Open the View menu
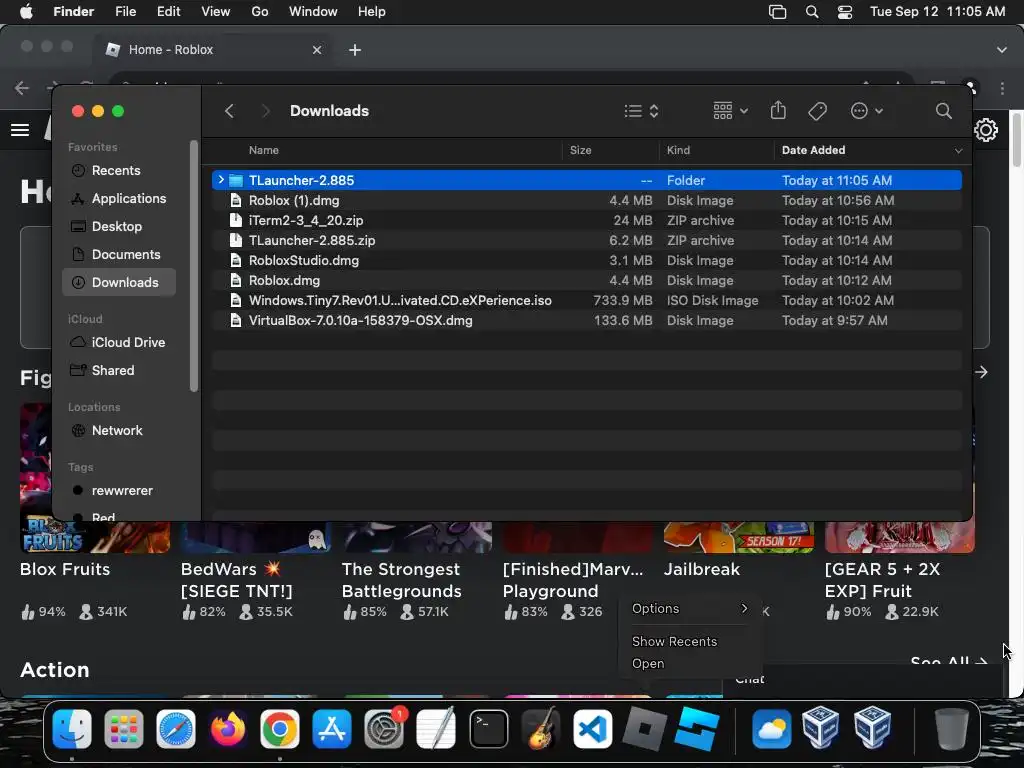Image resolution: width=1024 pixels, height=768 pixels. tap(216, 12)
